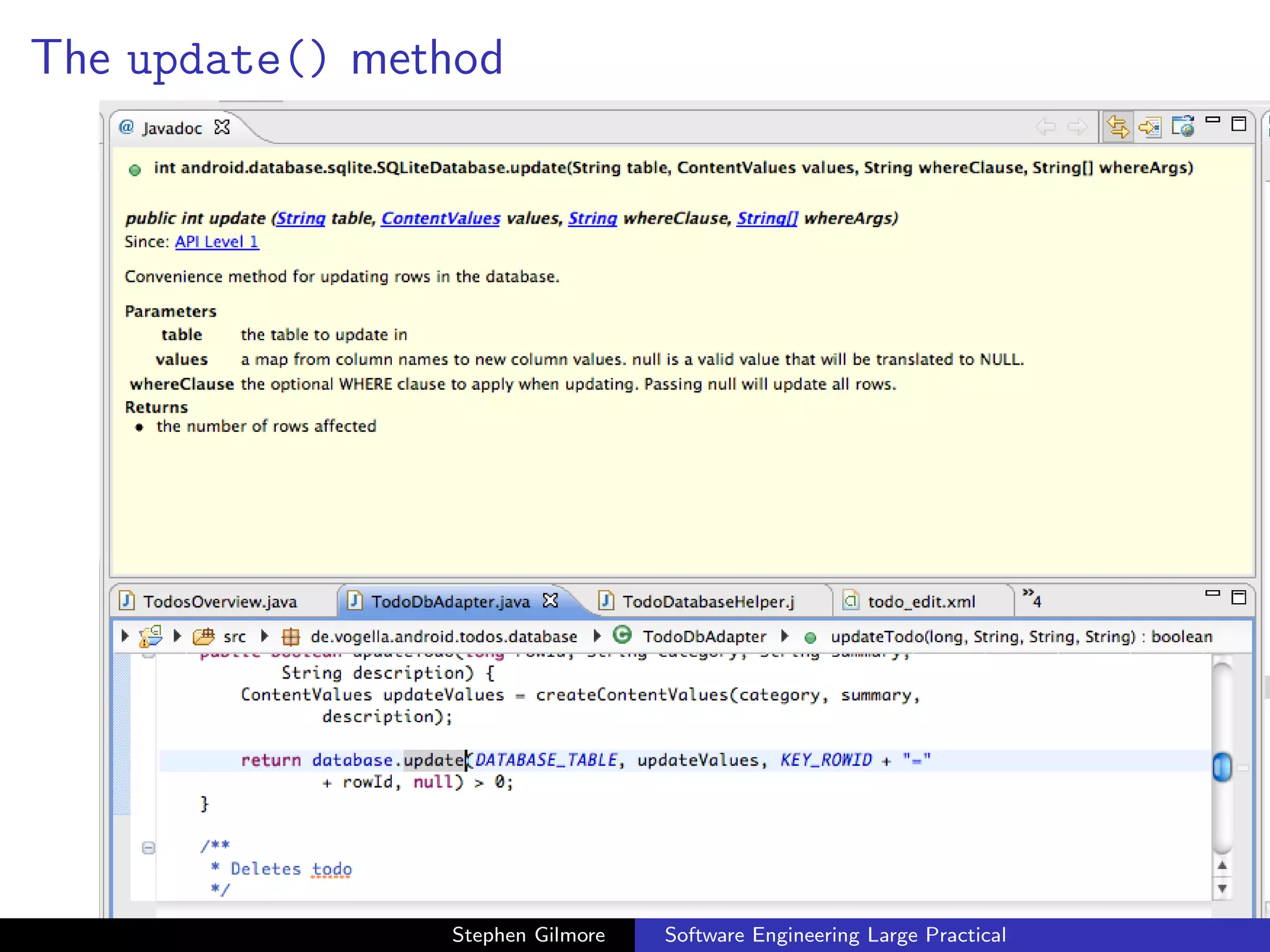Collapse the Deletes todo comment fold
Image resolution: width=1270 pixels, height=952 pixels.
[148, 847]
